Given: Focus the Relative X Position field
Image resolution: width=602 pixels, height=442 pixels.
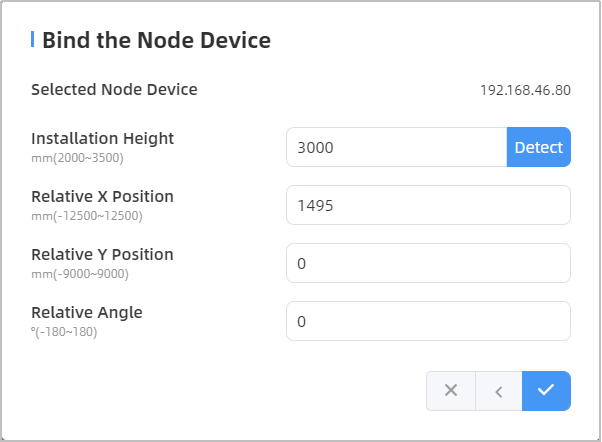Looking at the screenshot, I should point(428,205).
